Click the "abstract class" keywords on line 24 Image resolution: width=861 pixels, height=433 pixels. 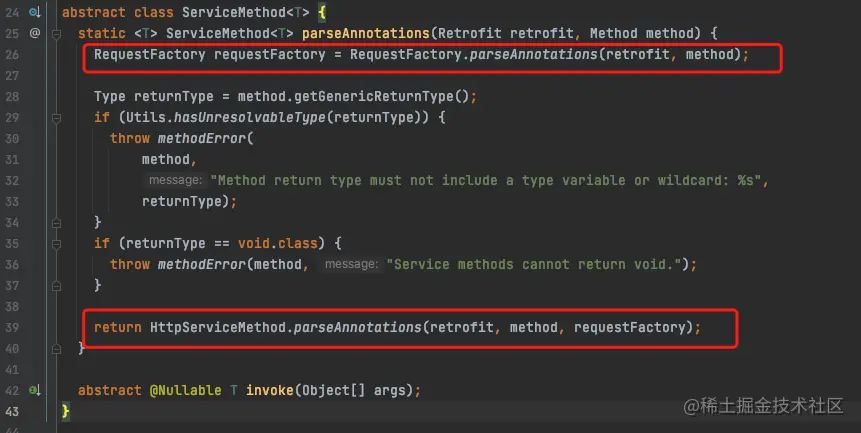(118, 12)
